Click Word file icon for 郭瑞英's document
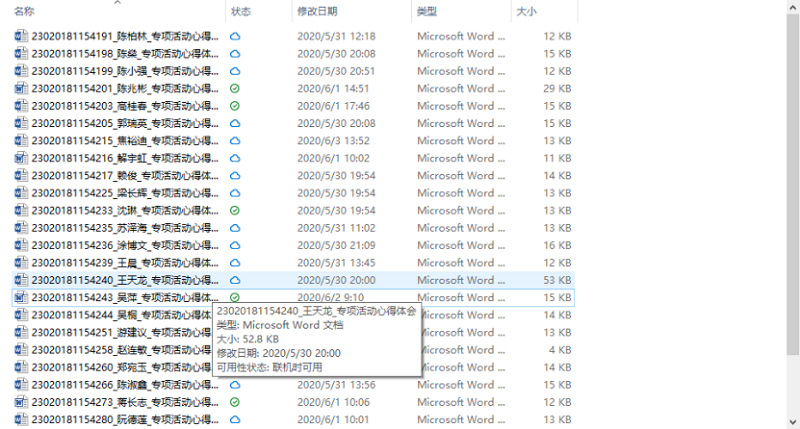 point(21,124)
